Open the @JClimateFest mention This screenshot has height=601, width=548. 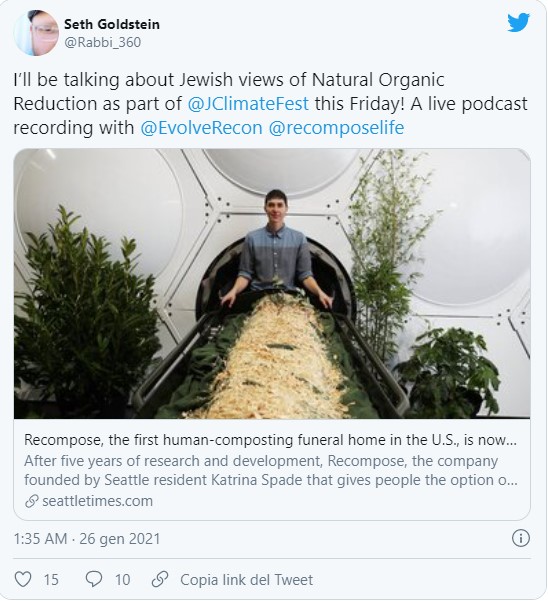coord(248,103)
